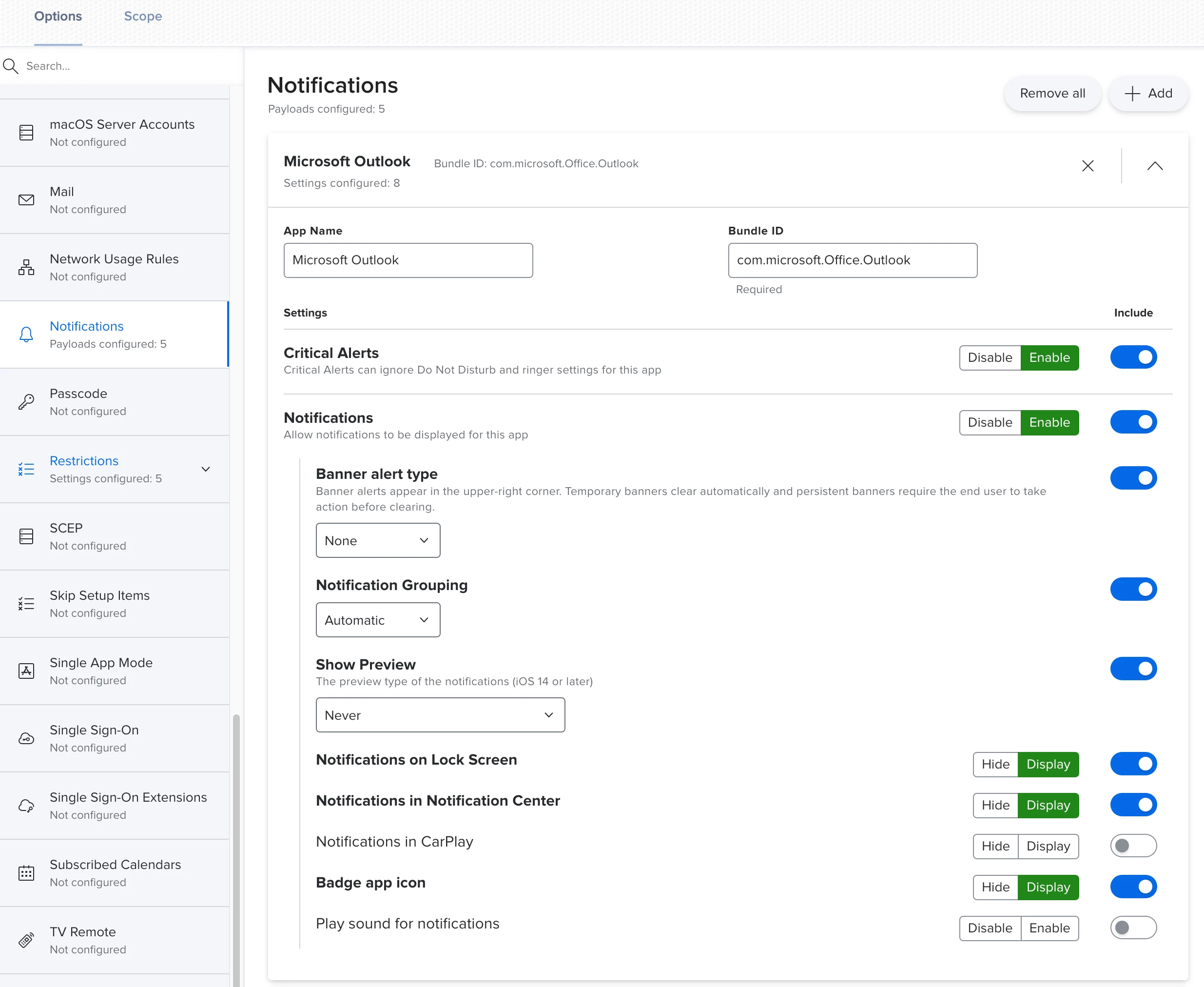Open the Single Sign-On Extensions payload
The image size is (1204, 987).
114,806
